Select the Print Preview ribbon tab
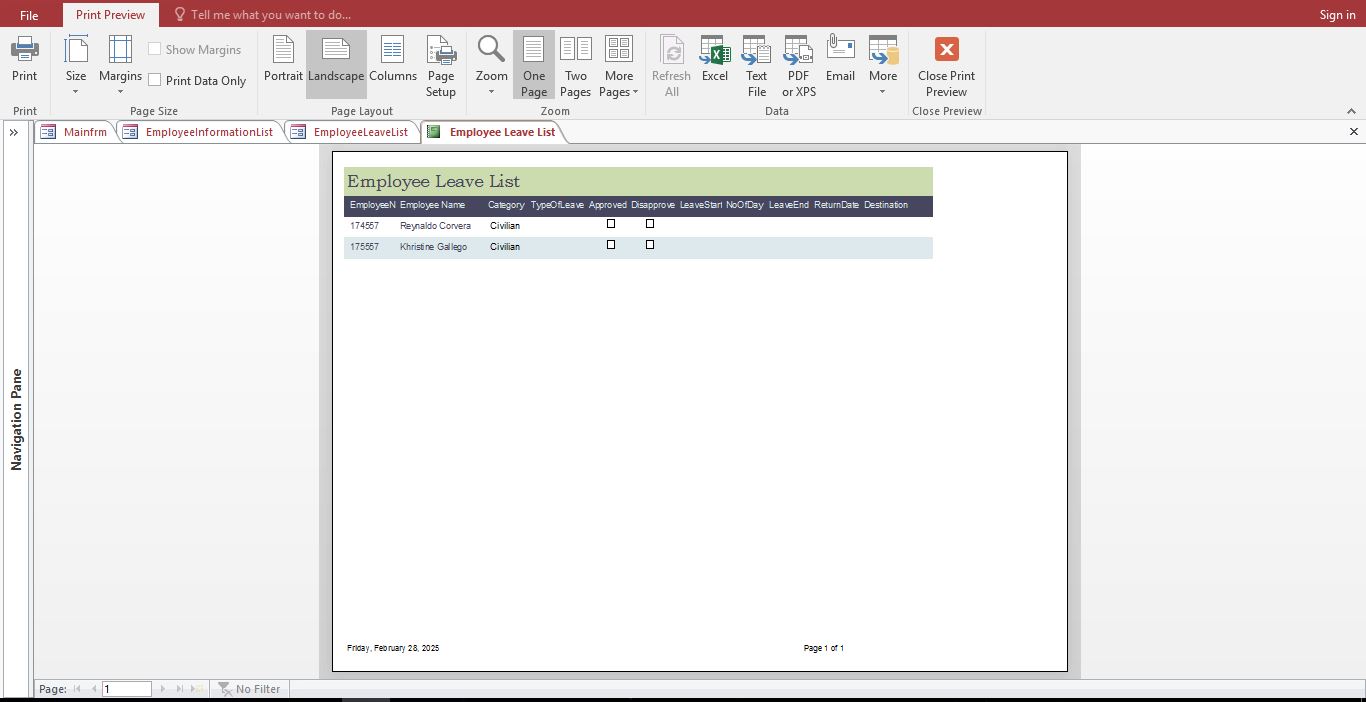Viewport: 1366px width, 702px height. pyautogui.click(x=110, y=15)
